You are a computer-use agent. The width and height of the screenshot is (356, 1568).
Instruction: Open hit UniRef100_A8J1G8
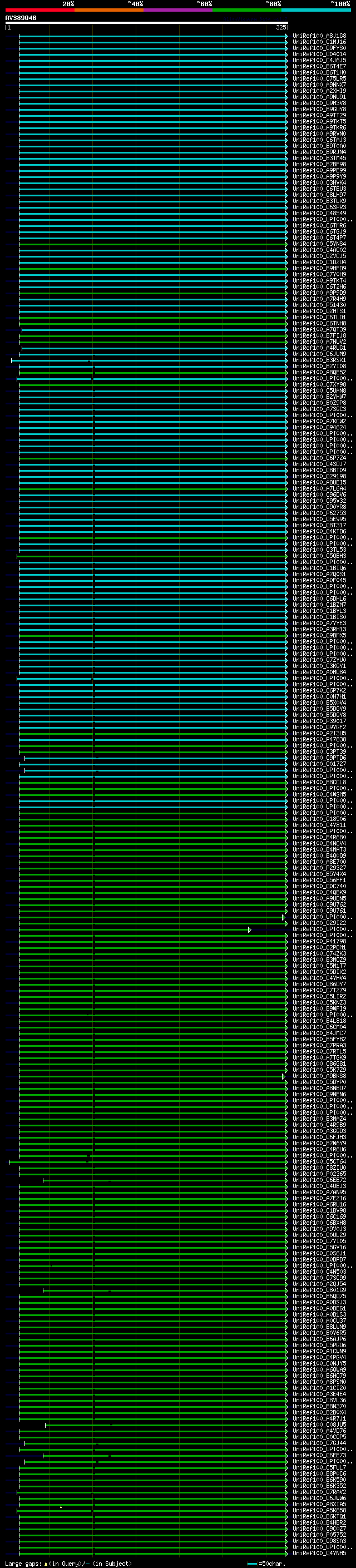click(x=319, y=36)
